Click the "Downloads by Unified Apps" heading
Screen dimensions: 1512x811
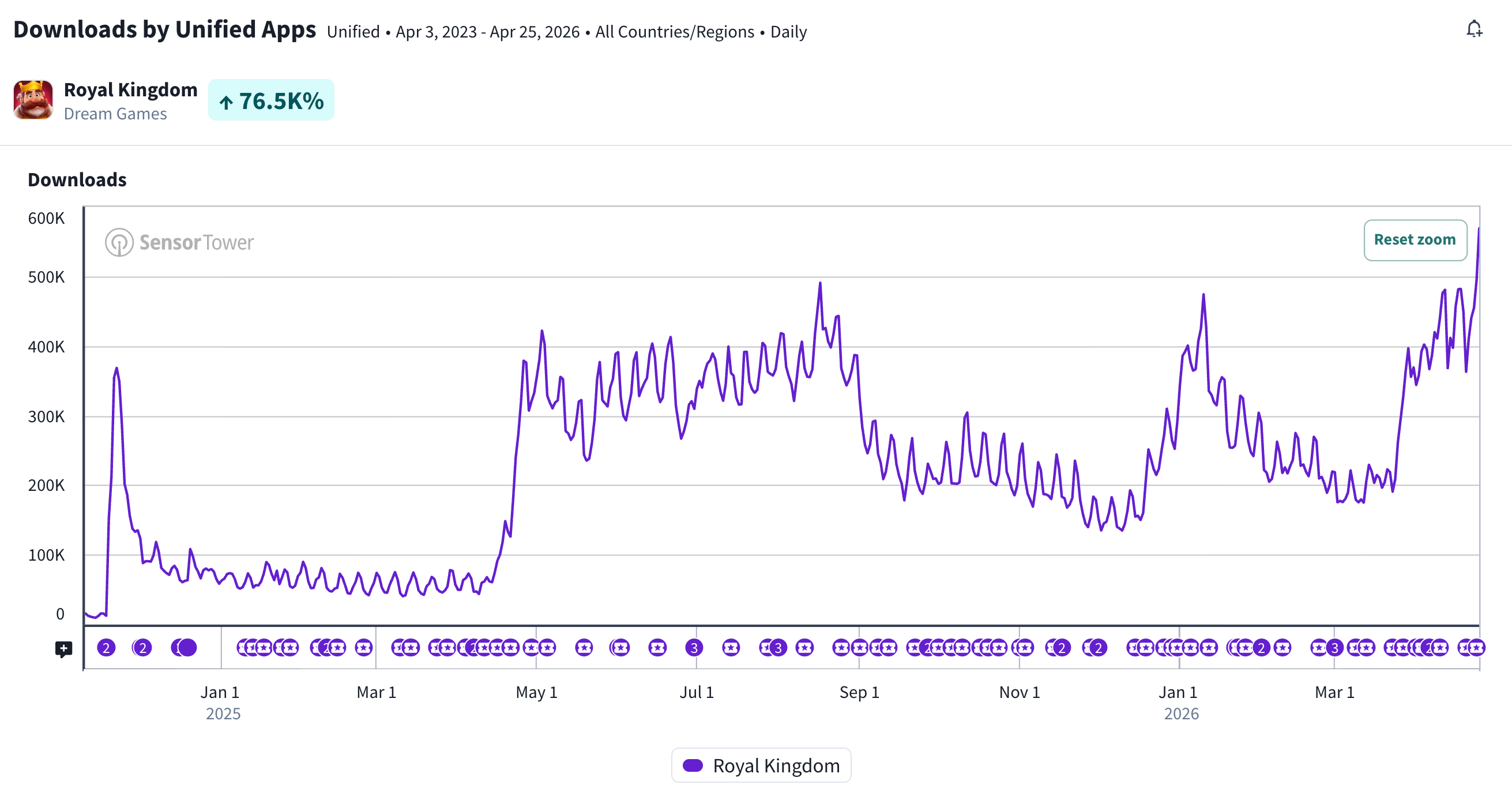coord(164,29)
